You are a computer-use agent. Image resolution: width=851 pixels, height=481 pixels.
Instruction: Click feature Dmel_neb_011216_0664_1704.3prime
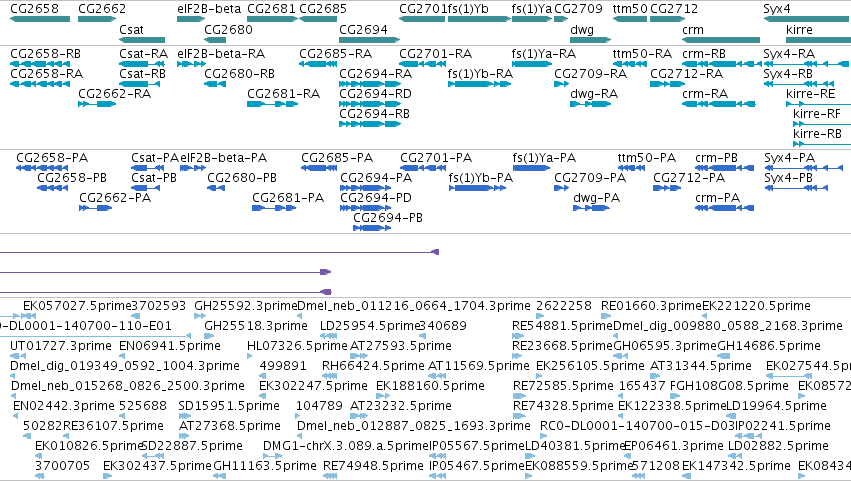tap(414, 306)
